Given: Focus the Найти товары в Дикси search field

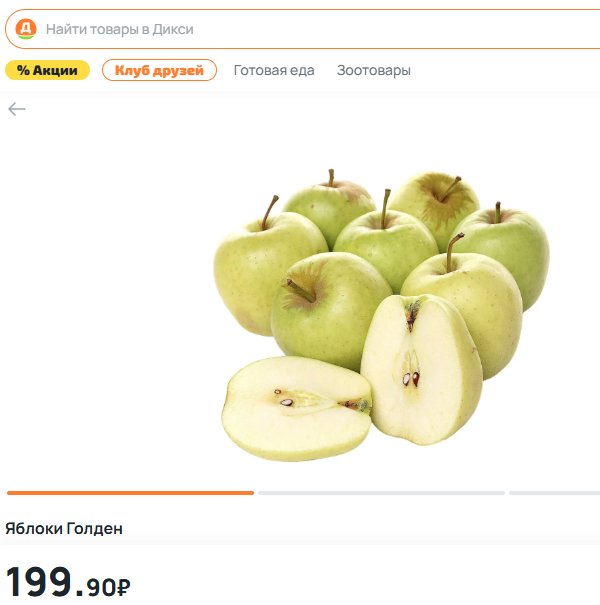Looking at the screenshot, I should (303, 29).
